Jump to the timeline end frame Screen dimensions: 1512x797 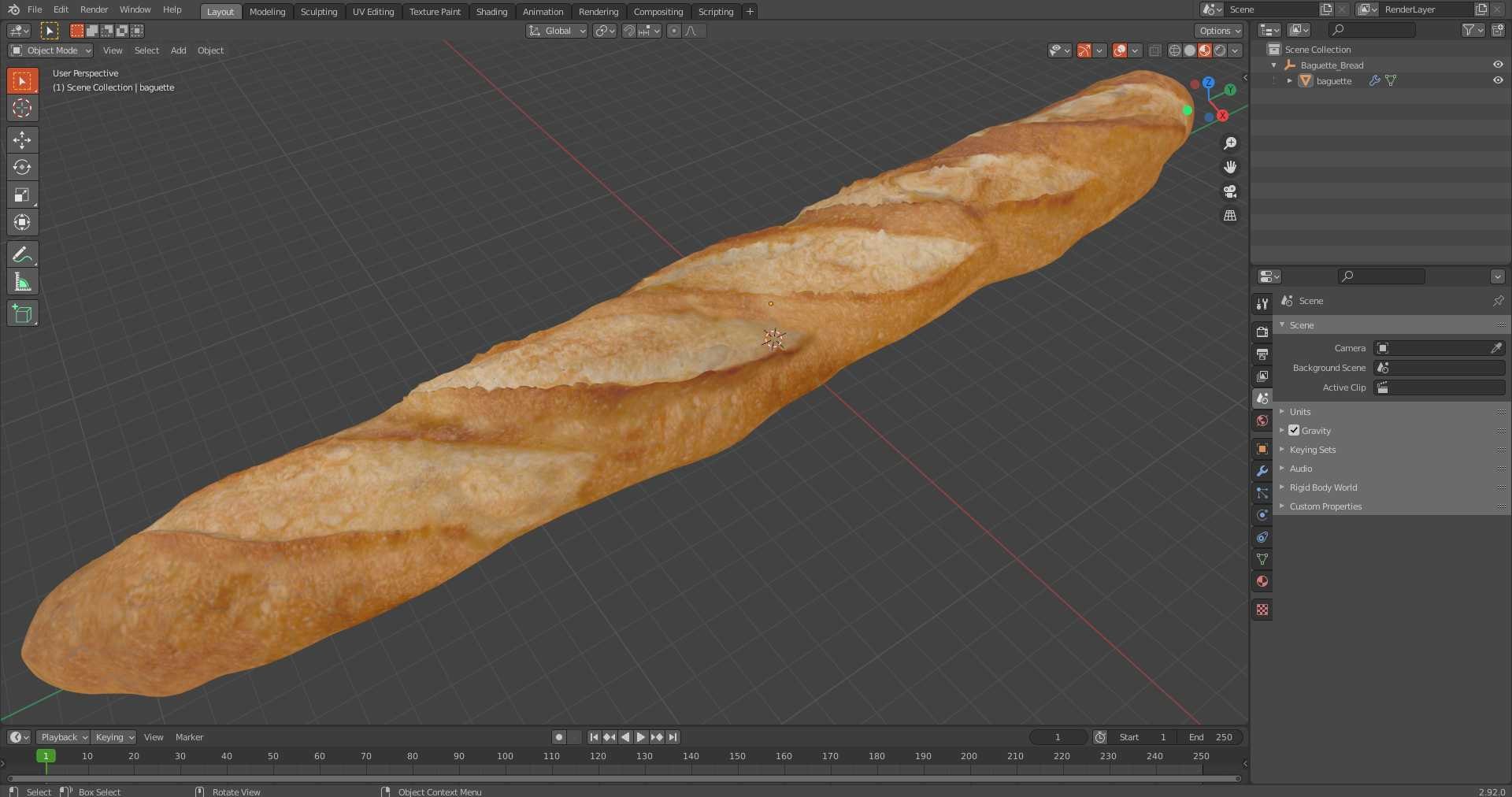673,737
